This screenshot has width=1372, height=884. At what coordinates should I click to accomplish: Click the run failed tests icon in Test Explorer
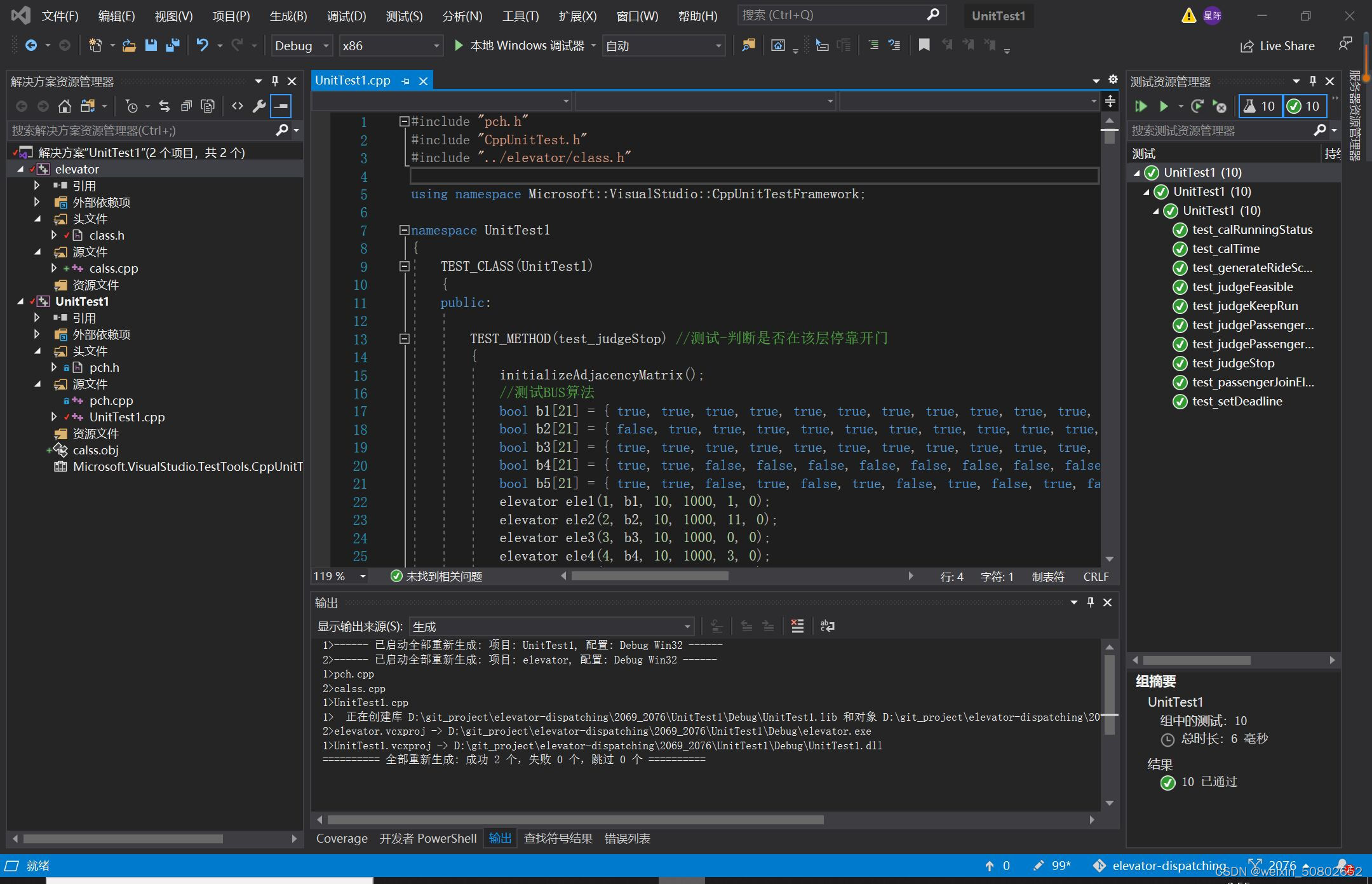tap(1219, 106)
